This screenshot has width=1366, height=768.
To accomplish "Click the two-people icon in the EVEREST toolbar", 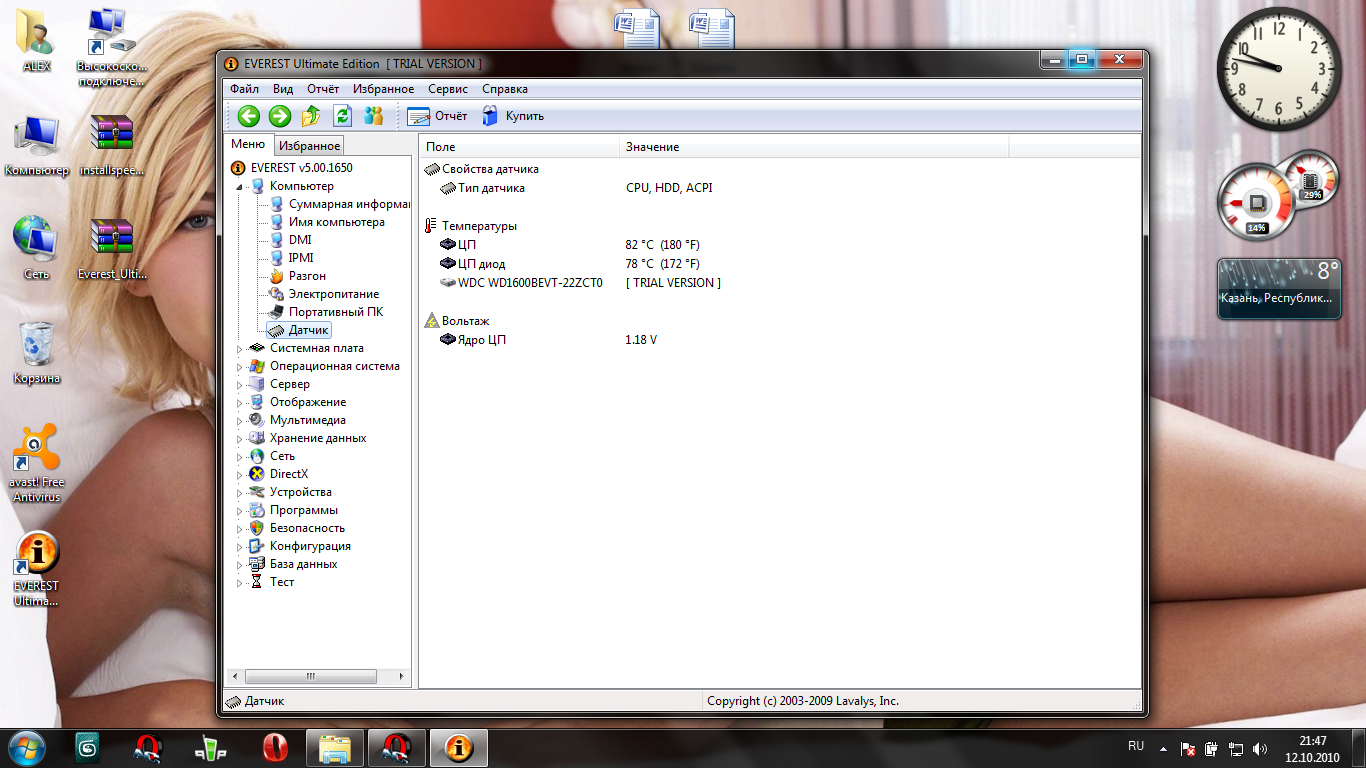I will (x=373, y=116).
